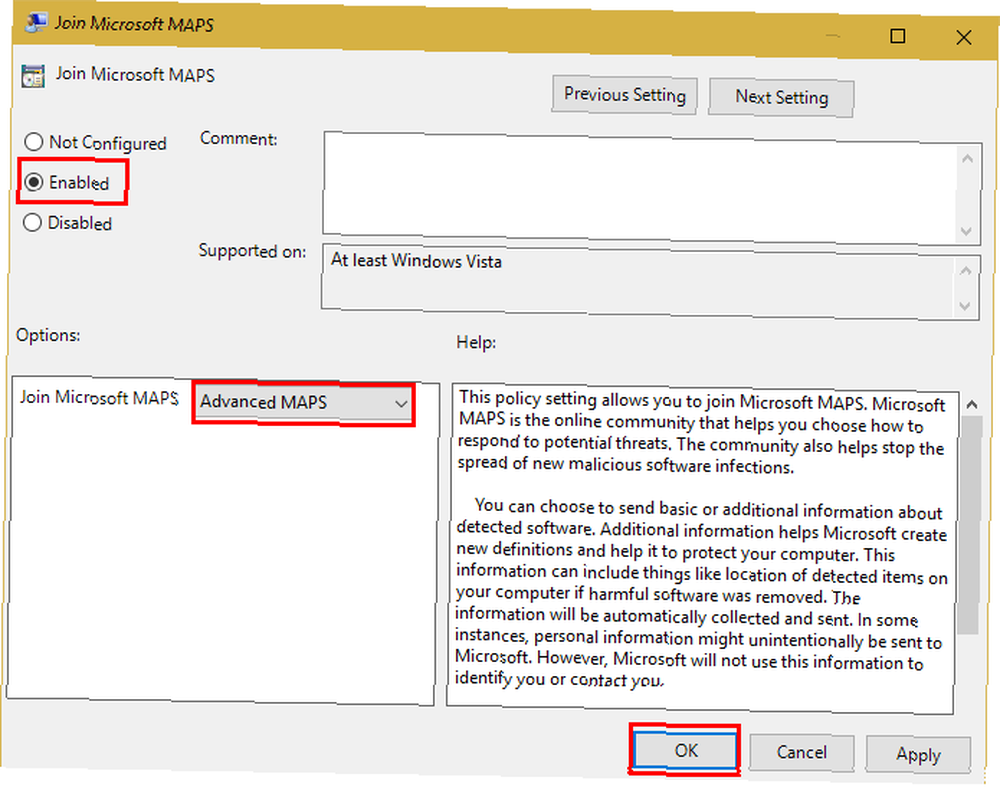Click the 'Options:' label

(48, 335)
